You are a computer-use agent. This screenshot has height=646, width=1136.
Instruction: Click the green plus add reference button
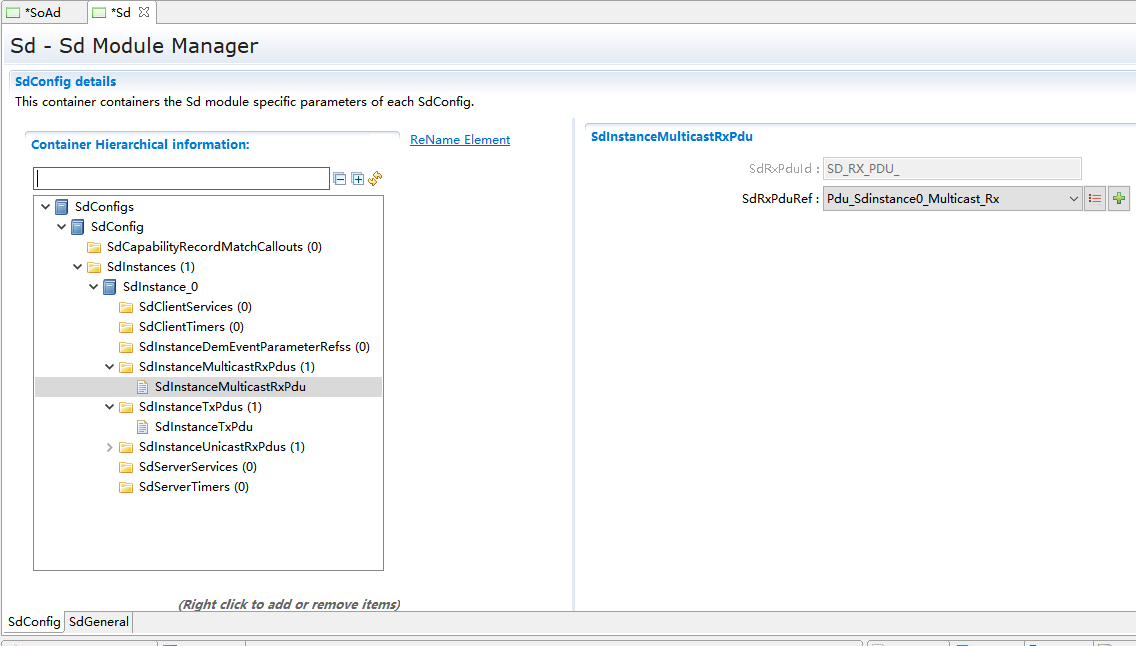1118,199
